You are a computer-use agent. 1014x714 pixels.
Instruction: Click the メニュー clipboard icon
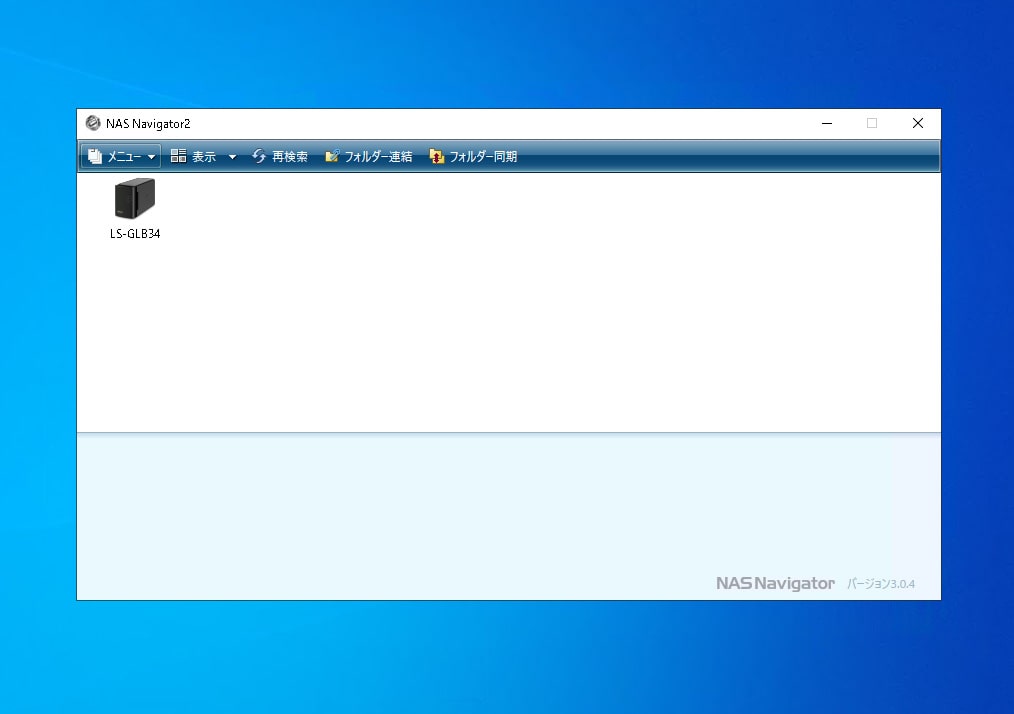click(x=95, y=157)
